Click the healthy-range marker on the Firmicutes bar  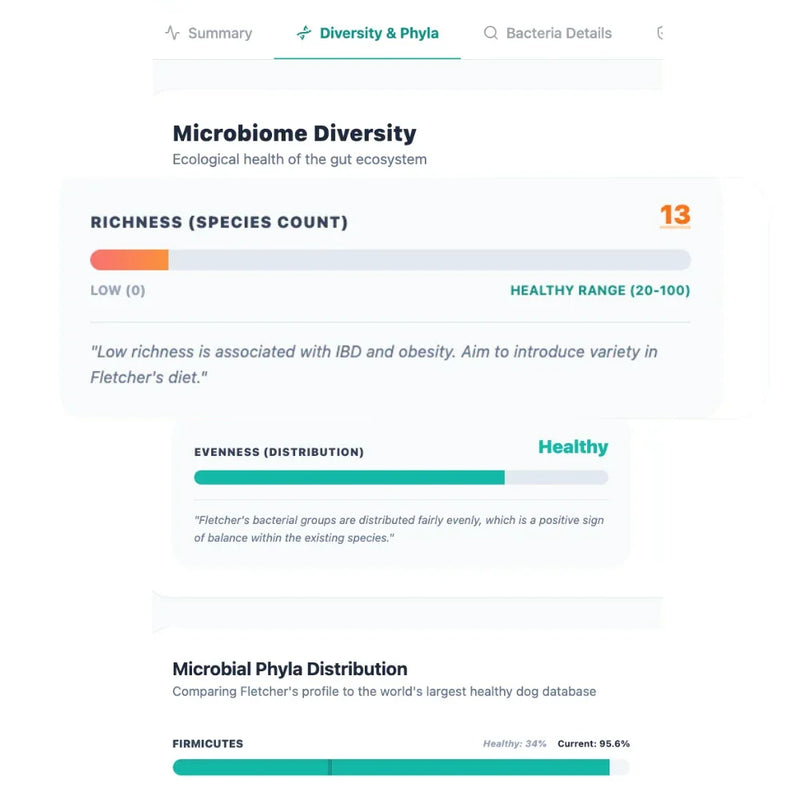pyautogui.click(x=330, y=767)
